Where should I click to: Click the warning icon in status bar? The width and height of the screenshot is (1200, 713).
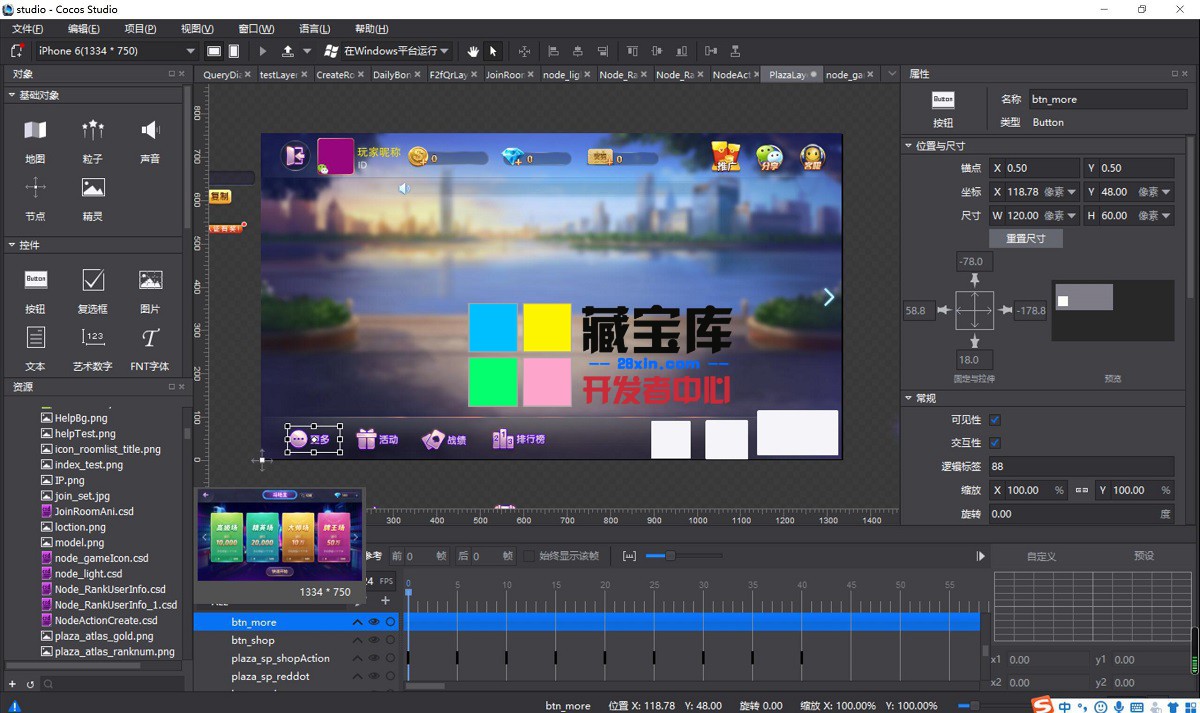(15, 706)
